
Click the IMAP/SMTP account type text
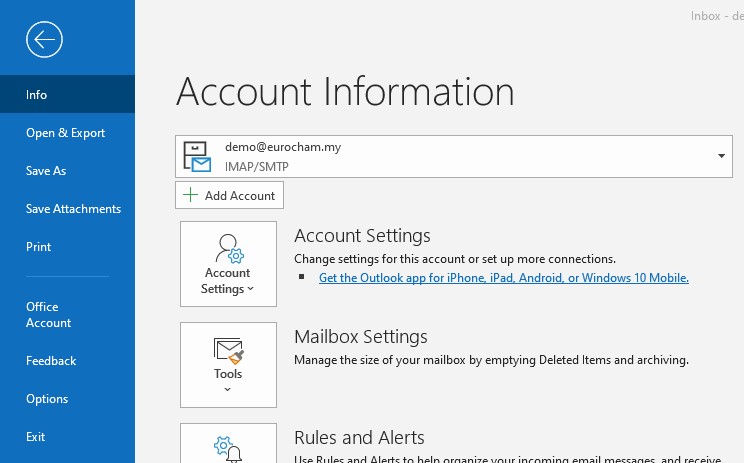257,167
